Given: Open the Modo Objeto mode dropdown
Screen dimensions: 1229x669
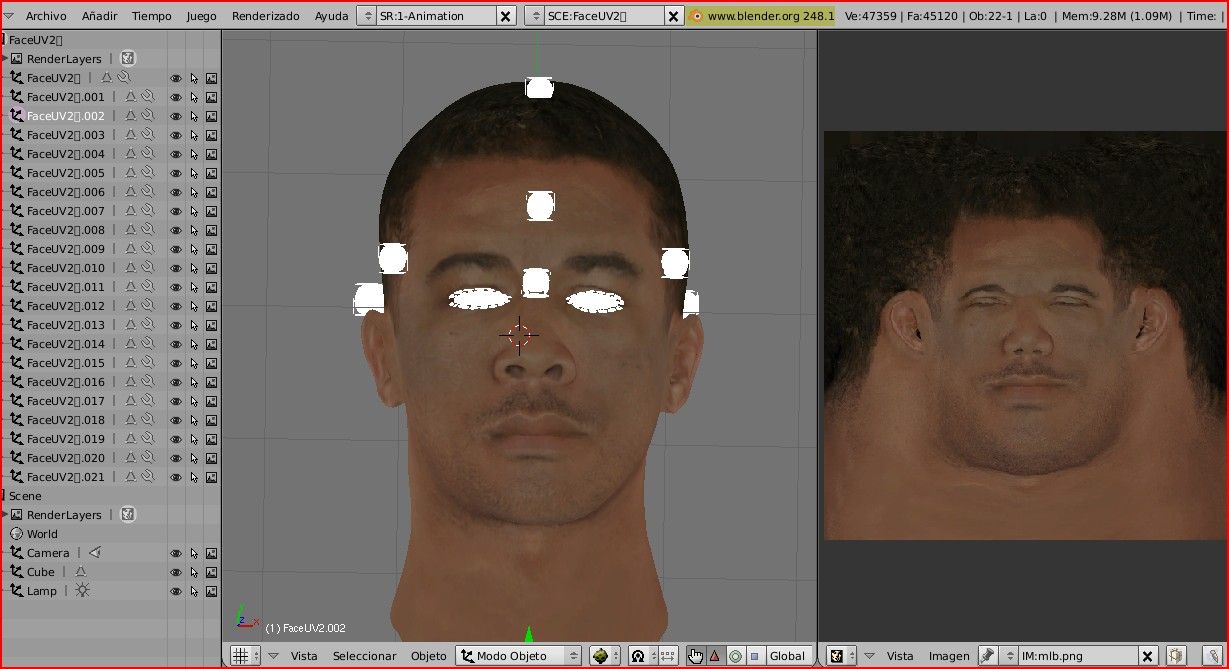Looking at the screenshot, I should [518, 656].
